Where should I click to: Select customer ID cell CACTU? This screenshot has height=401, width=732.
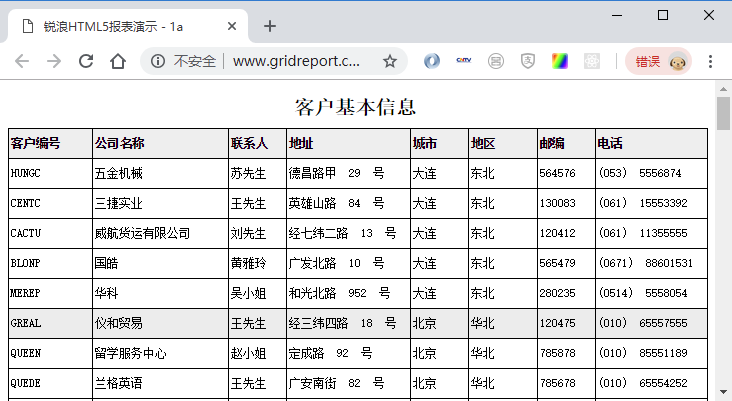pos(50,233)
